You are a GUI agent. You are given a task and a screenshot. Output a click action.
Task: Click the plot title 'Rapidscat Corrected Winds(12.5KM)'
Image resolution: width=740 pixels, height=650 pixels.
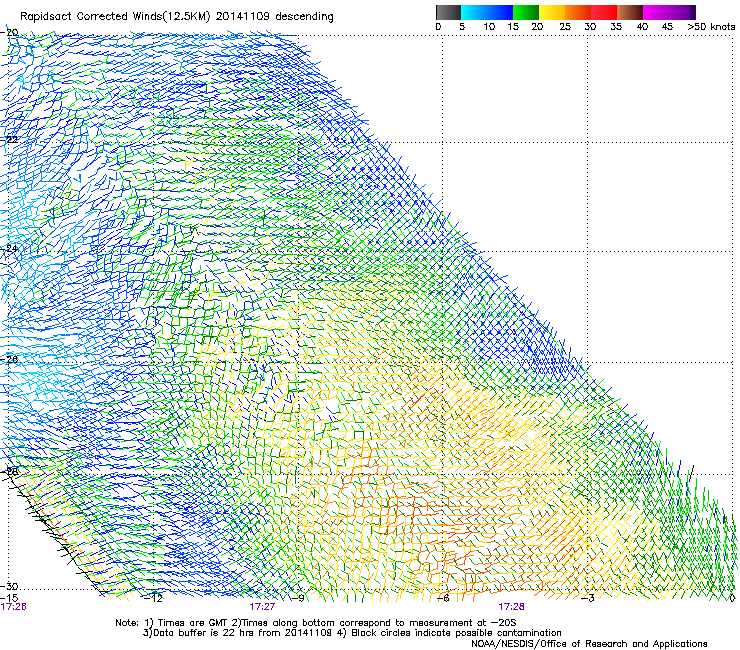coord(114,17)
